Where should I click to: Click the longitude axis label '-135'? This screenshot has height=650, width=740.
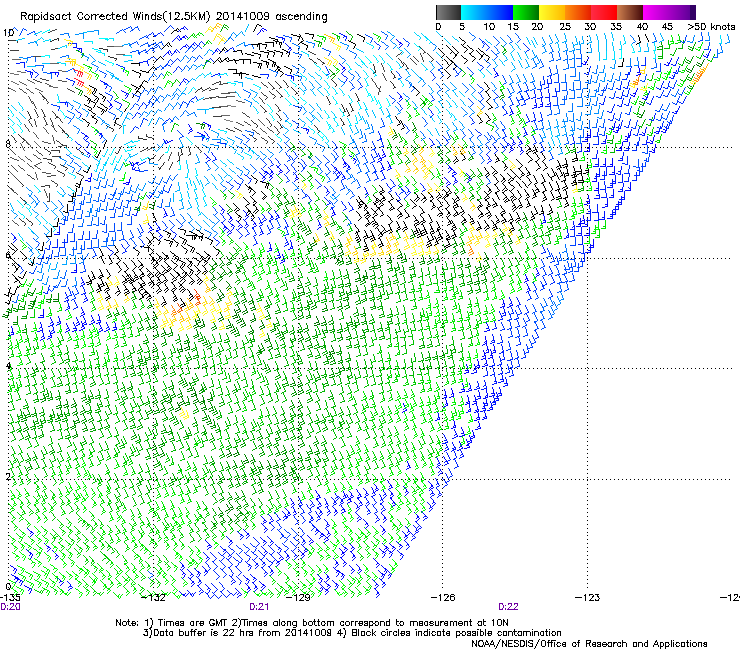click(x=10, y=598)
